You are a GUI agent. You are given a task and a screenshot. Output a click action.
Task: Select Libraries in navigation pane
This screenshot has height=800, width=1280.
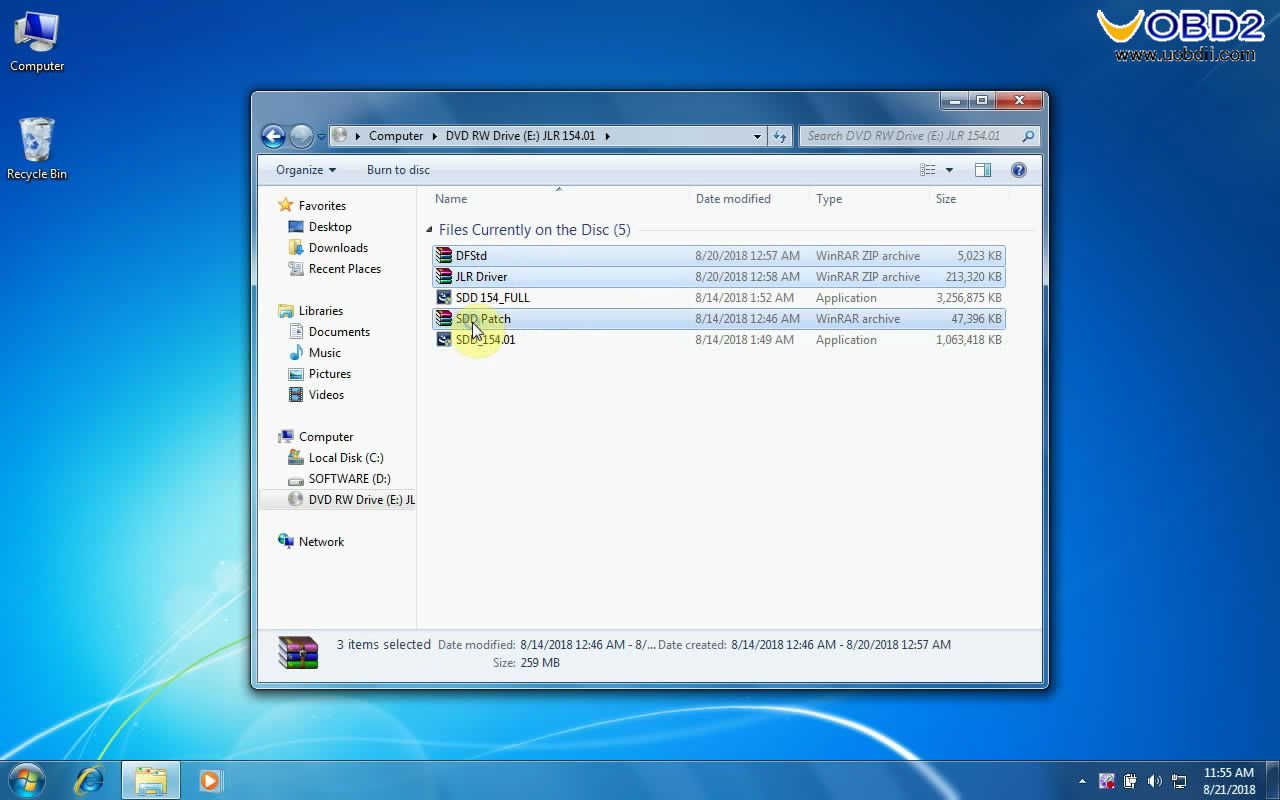320,311
